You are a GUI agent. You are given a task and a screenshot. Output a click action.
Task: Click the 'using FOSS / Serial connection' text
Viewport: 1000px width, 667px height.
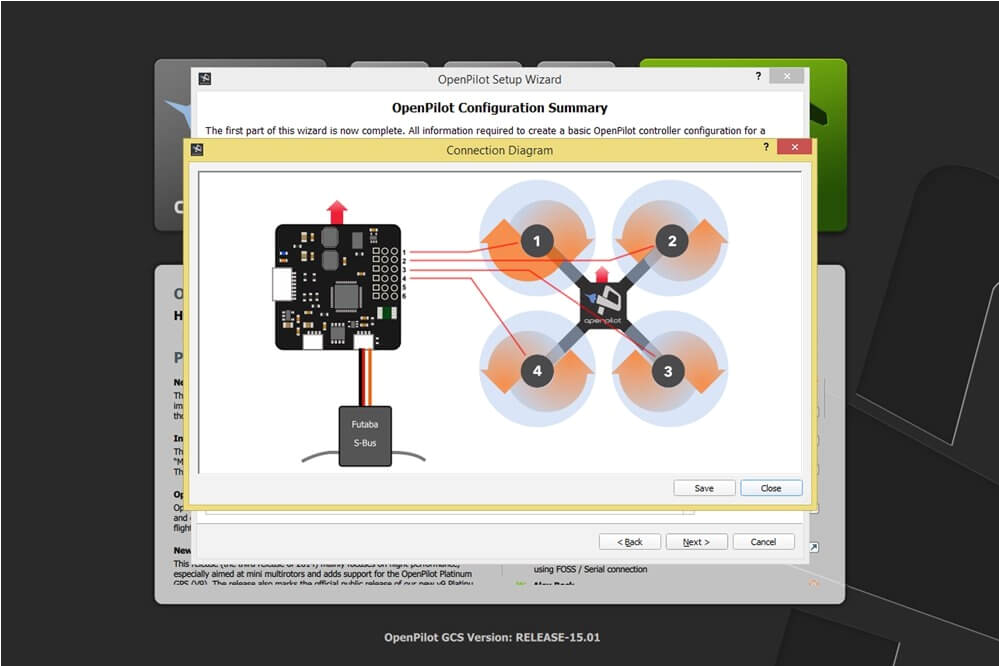tap(592, 569)
